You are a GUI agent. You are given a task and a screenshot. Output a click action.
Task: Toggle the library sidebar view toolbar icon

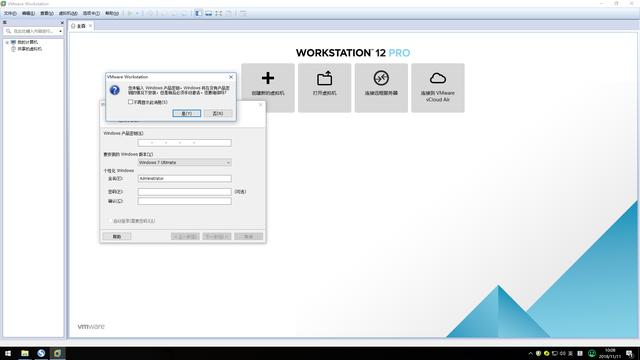pos(198,13)
